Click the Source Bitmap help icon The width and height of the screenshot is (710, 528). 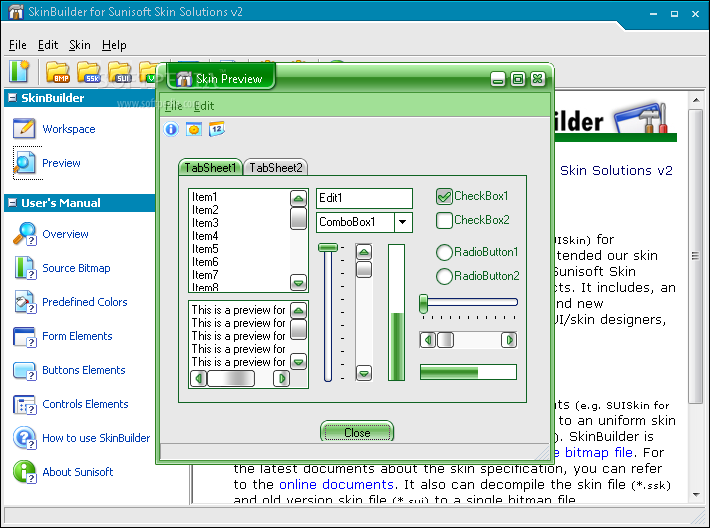point(24,268)
